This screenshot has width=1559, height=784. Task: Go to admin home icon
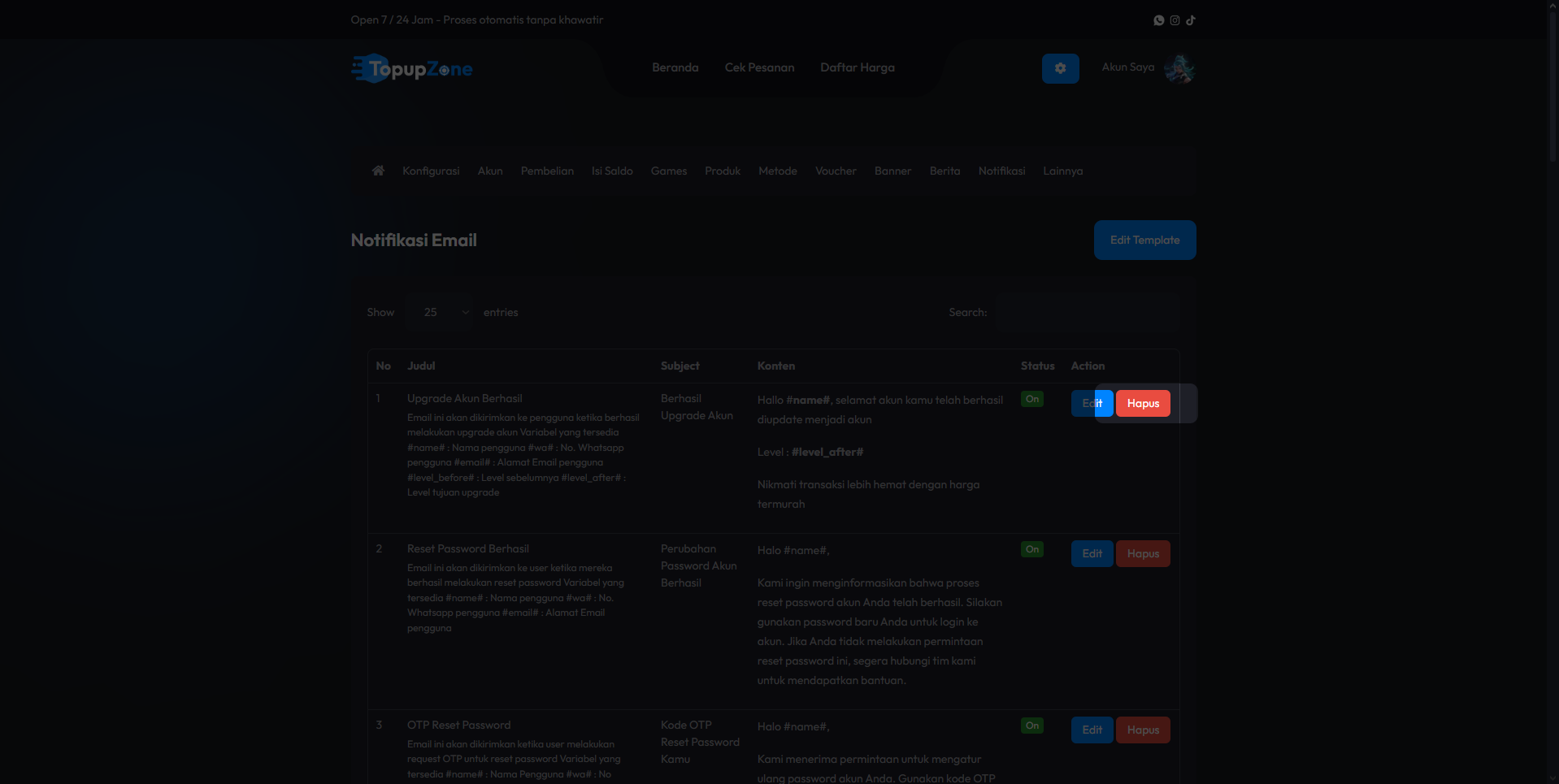pyautogui.click(x=378, y=171)
